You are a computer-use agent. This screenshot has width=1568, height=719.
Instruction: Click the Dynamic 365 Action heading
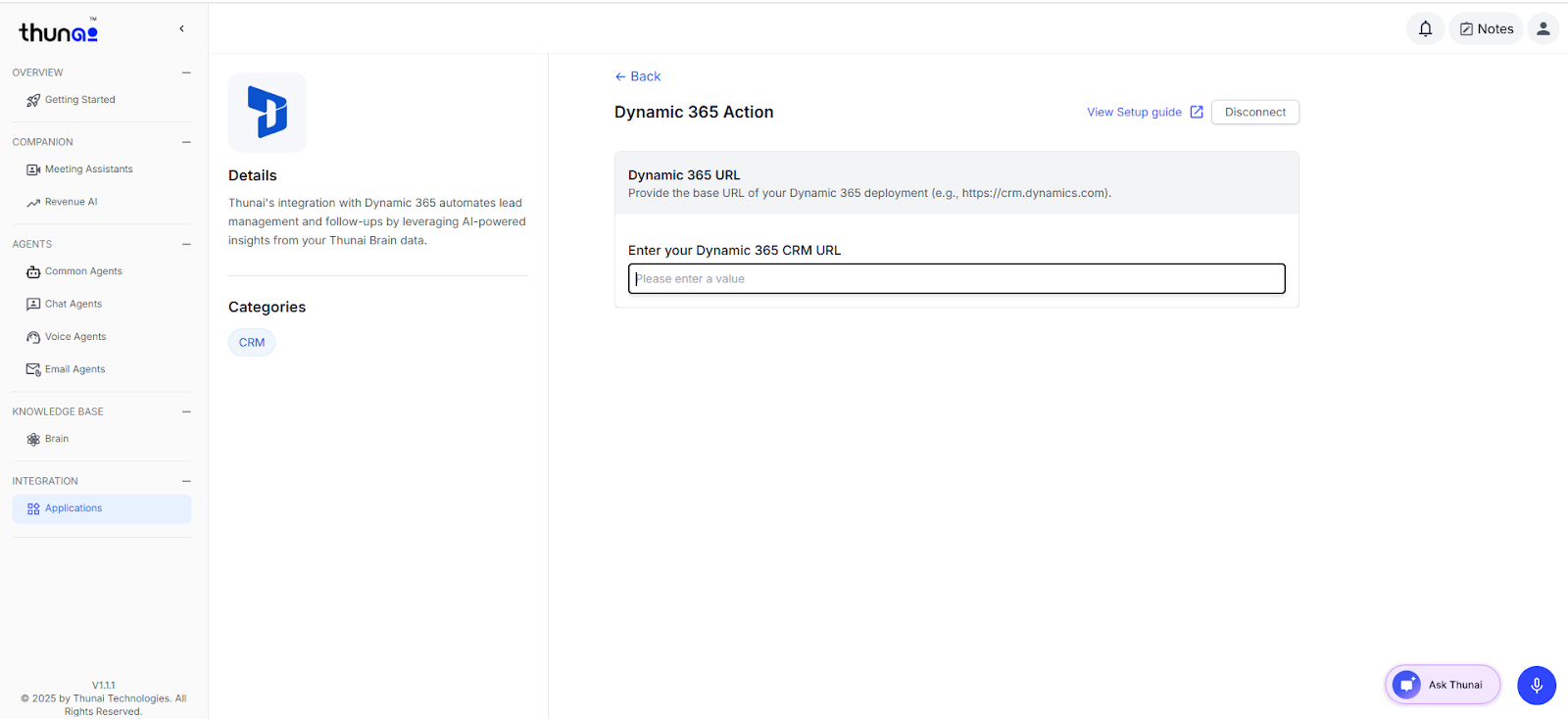[694, 112]
